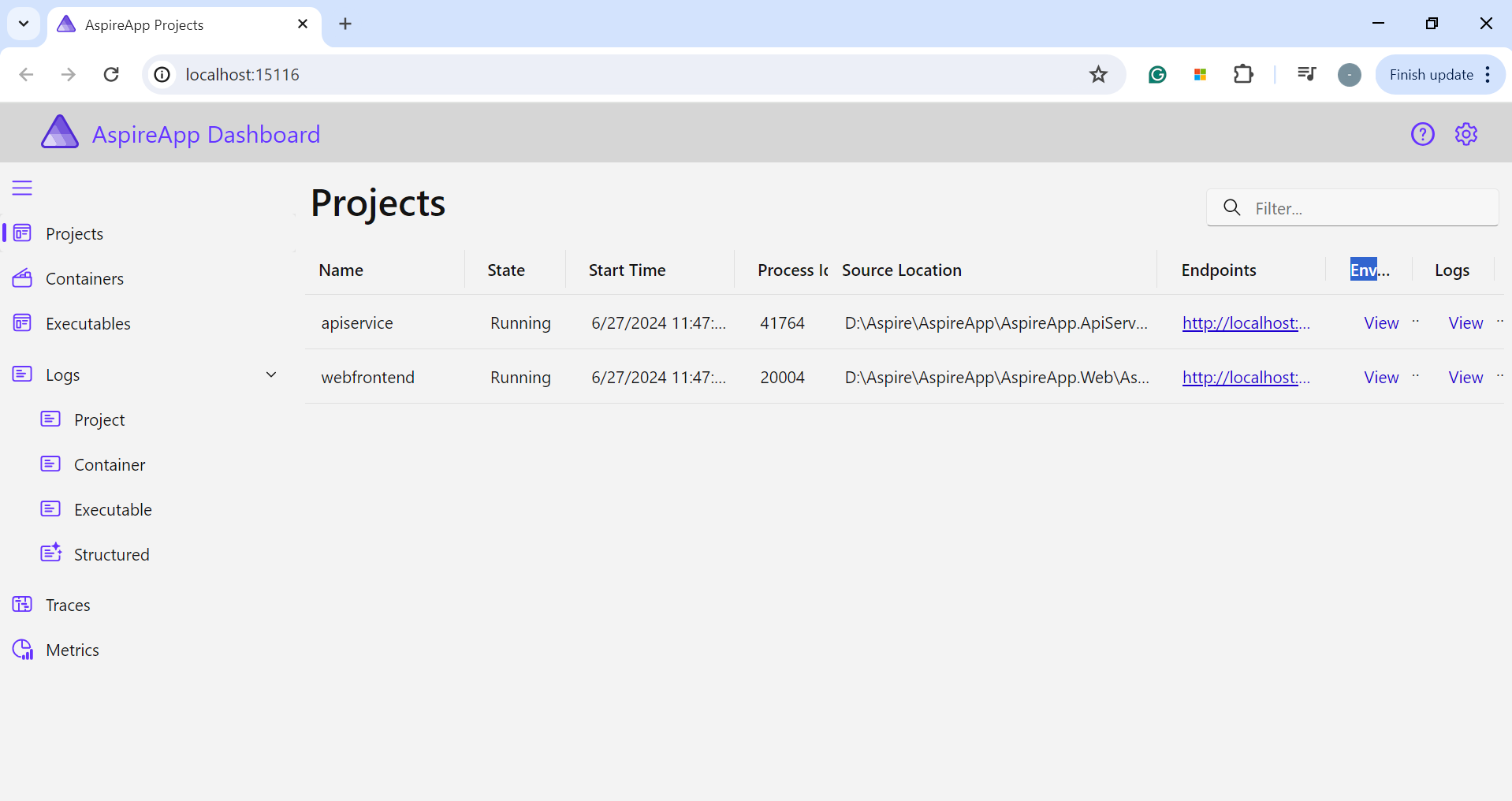Click the Containers sidebar icon

(22, 278)
